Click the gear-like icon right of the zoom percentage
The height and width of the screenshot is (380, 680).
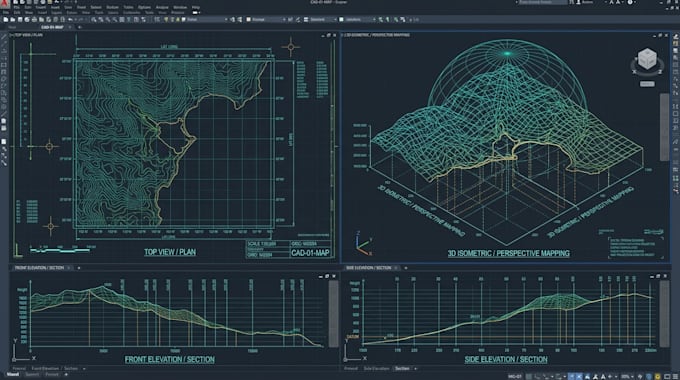640,376
